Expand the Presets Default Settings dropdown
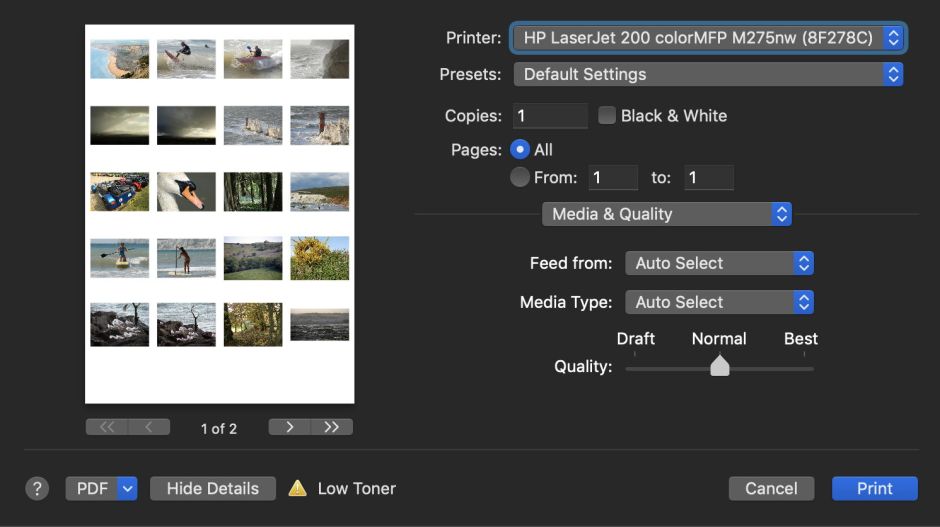This screenshot has width=940, height=527. (708, 74)
